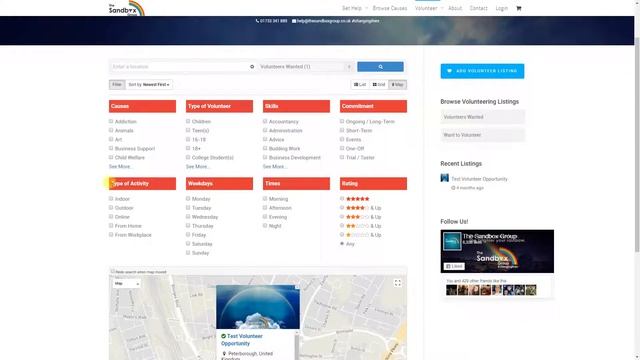Select the Any rating radio button
The width and height of the screenshot is (640, 360).
pyautogui.click(x=342, y=244)
